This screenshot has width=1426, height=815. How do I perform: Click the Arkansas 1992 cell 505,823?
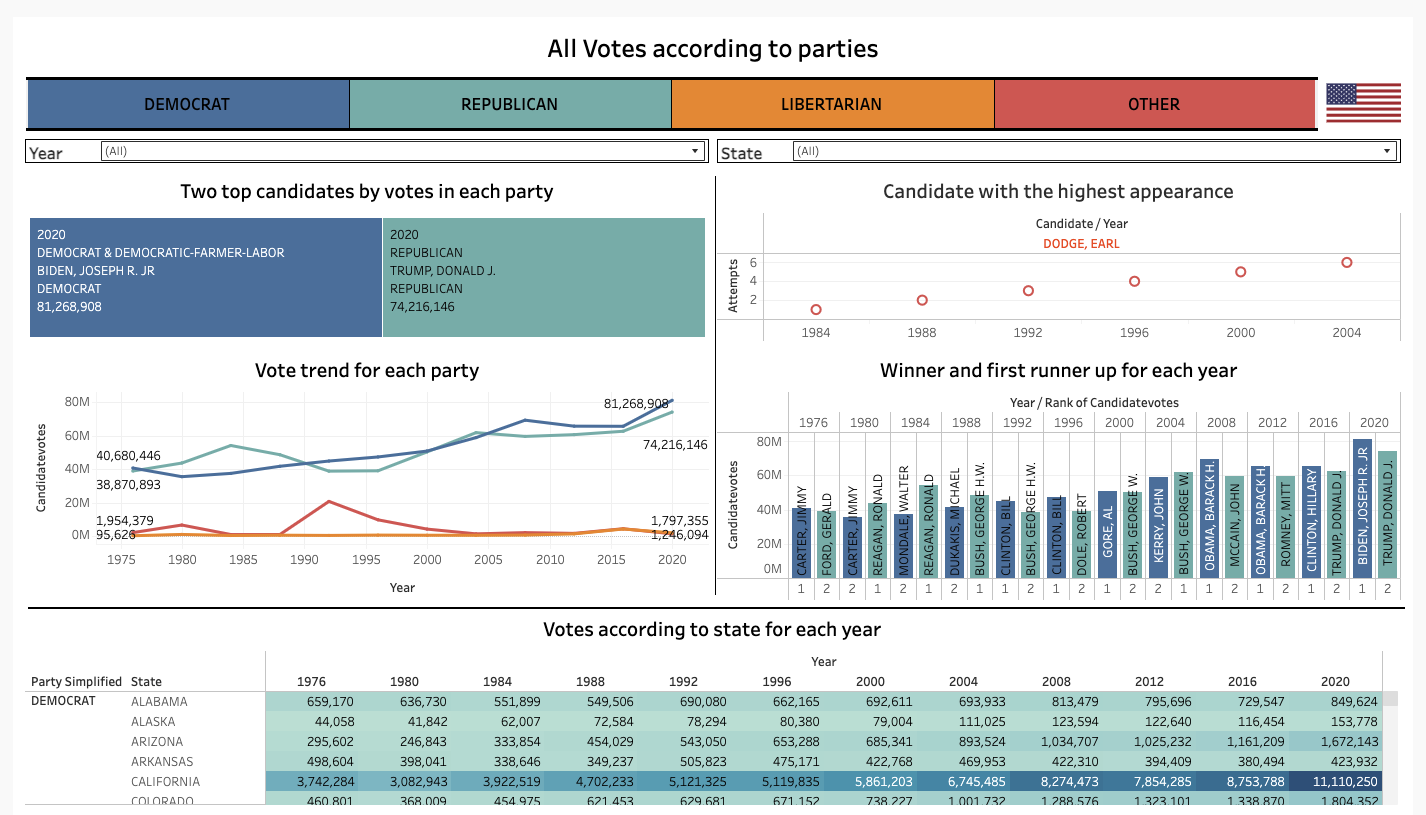683,762
